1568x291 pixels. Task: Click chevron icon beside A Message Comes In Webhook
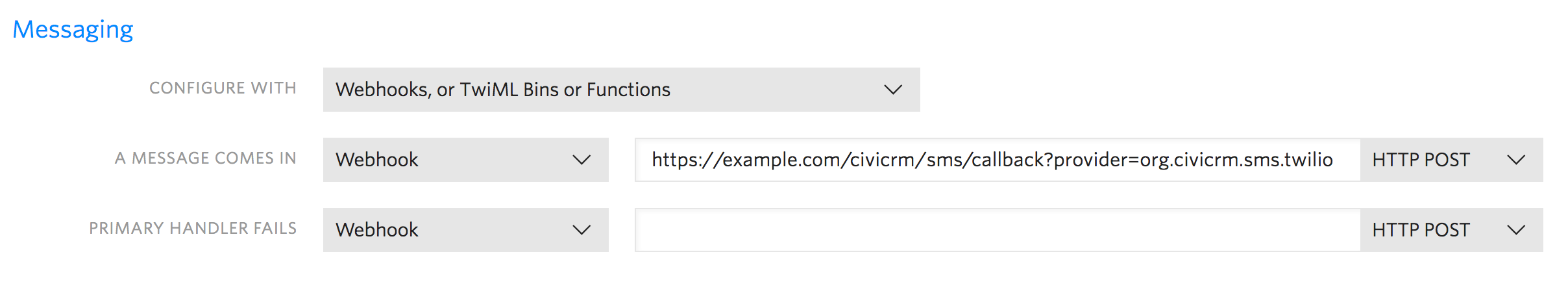point(582,160)
